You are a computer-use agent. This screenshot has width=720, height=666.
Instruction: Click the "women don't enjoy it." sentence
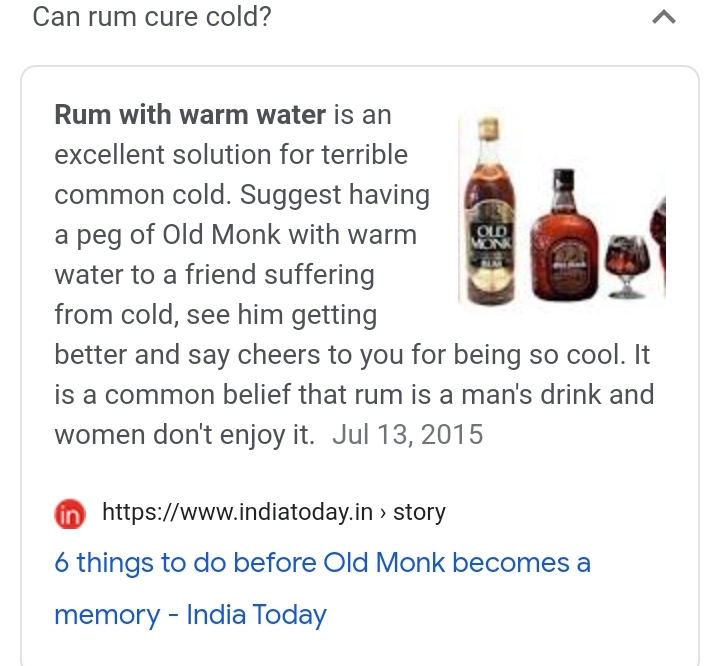tap(185, 435)
